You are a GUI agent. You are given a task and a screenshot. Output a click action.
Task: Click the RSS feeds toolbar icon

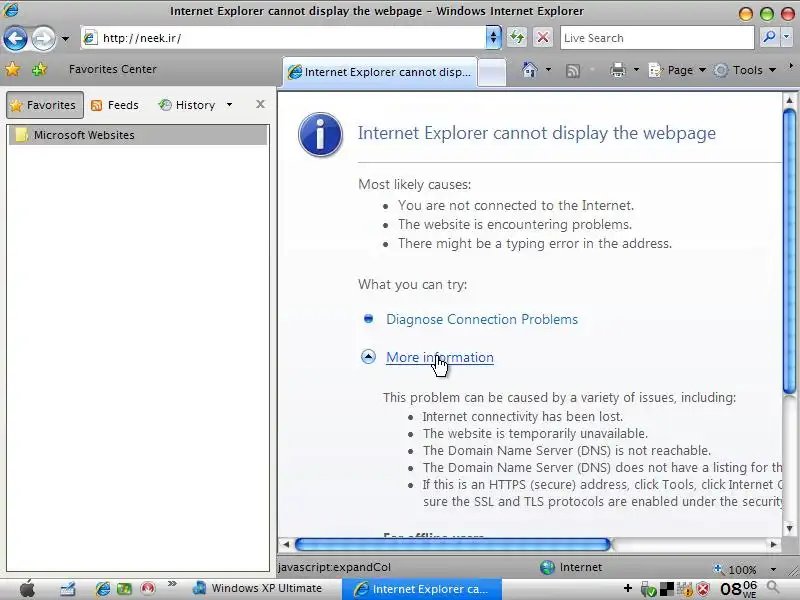pos(572,70)
